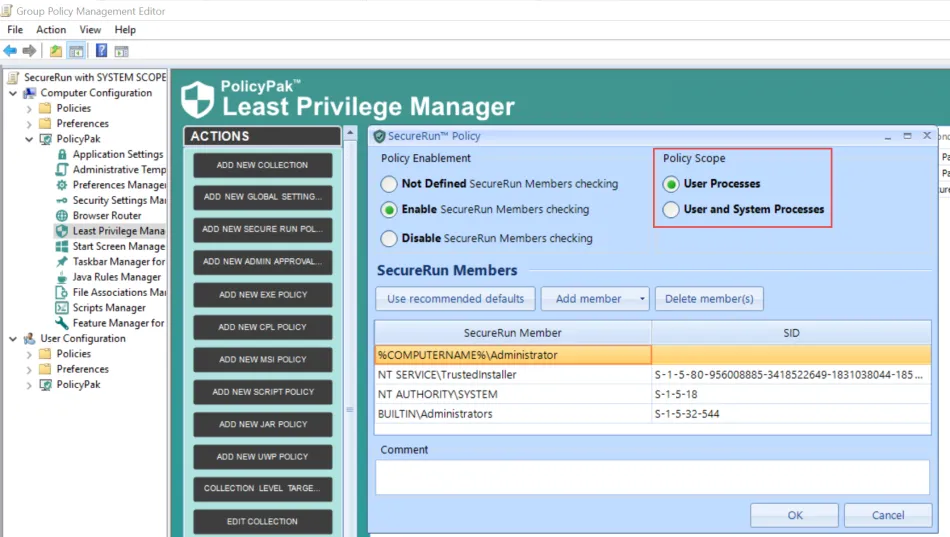Choose User and System Processes scope
The image size is (950, 537).
coord(671,209)
